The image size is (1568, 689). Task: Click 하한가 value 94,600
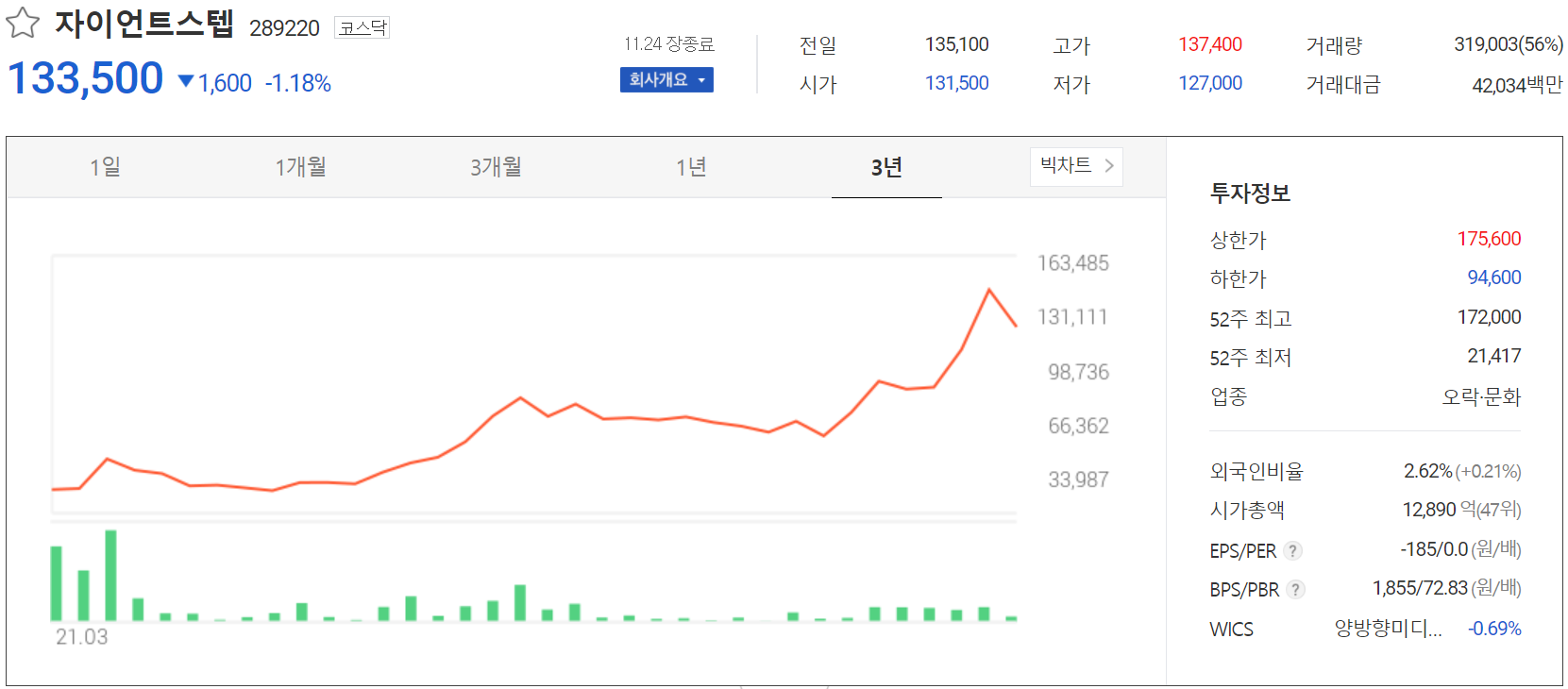[1494, 277]
